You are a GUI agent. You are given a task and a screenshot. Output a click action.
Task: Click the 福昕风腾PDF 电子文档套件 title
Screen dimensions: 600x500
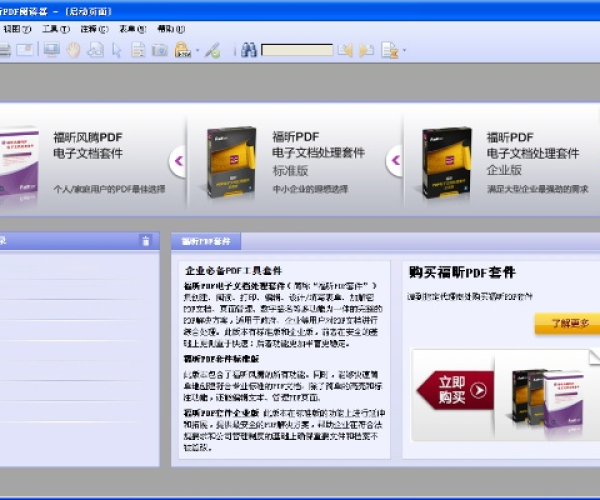point(88,145)
